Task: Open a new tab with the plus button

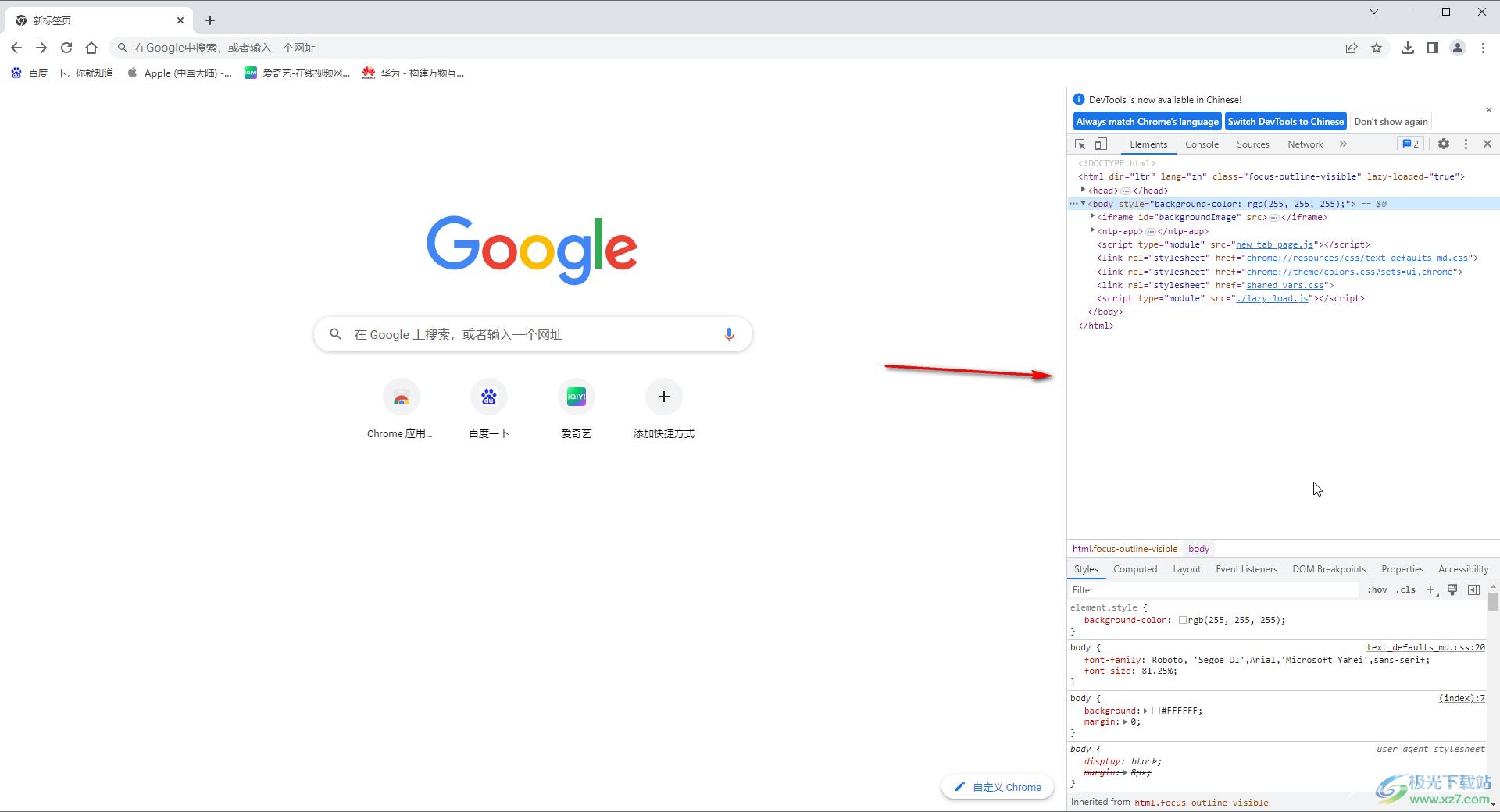Action: [x=209, y=20]
